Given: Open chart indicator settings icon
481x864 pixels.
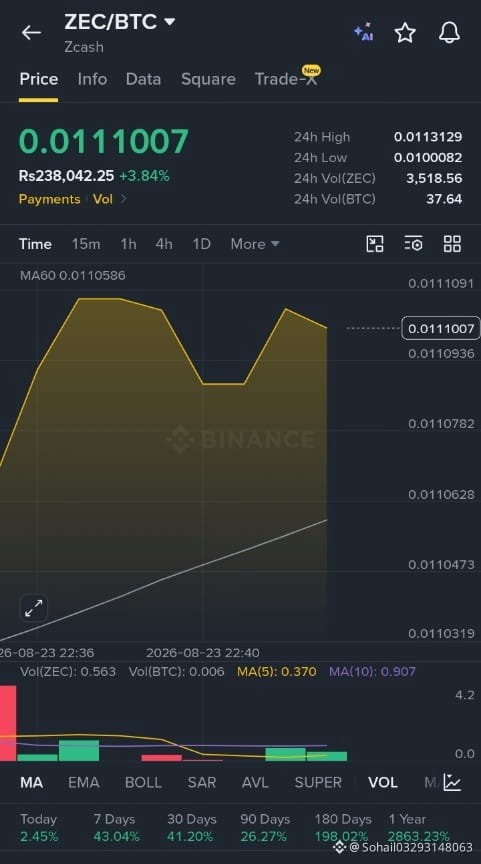Looking at the screenshot, I should tap(413, 244).
